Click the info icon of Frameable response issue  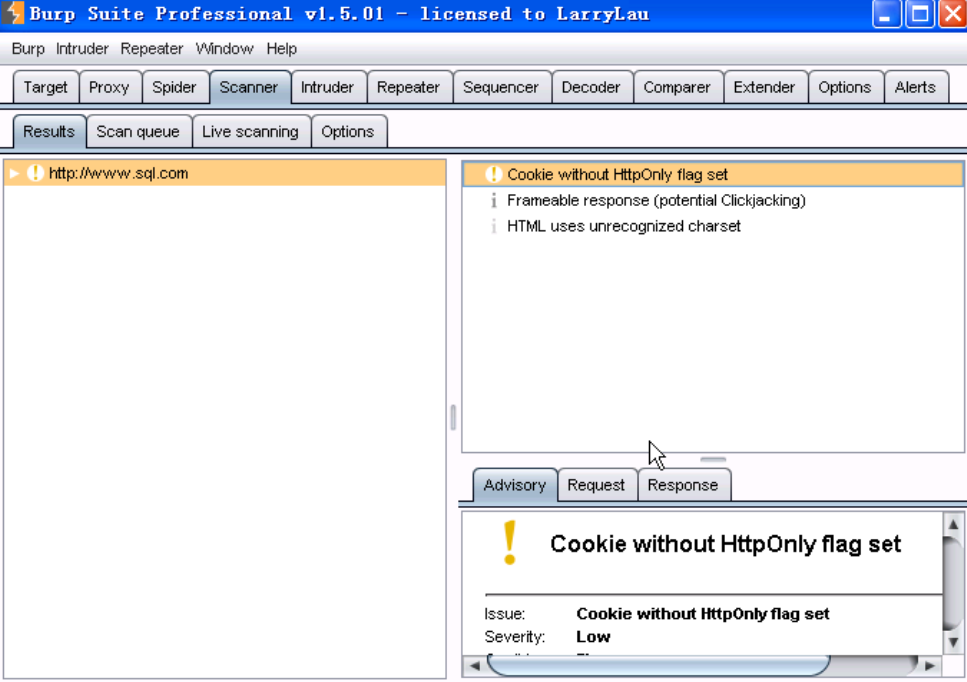(x=493, y=200)
